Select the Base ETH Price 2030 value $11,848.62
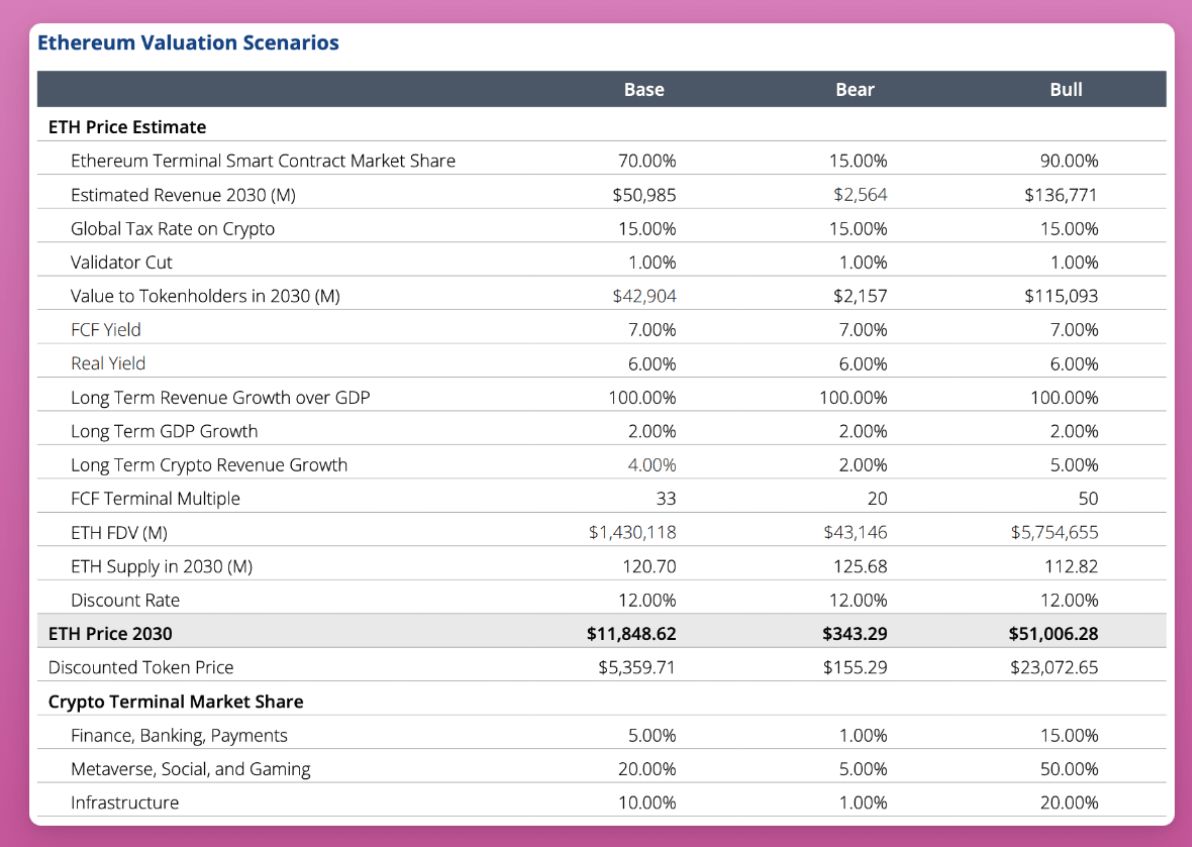1192x847 pixels. click(x=632, y=634)
